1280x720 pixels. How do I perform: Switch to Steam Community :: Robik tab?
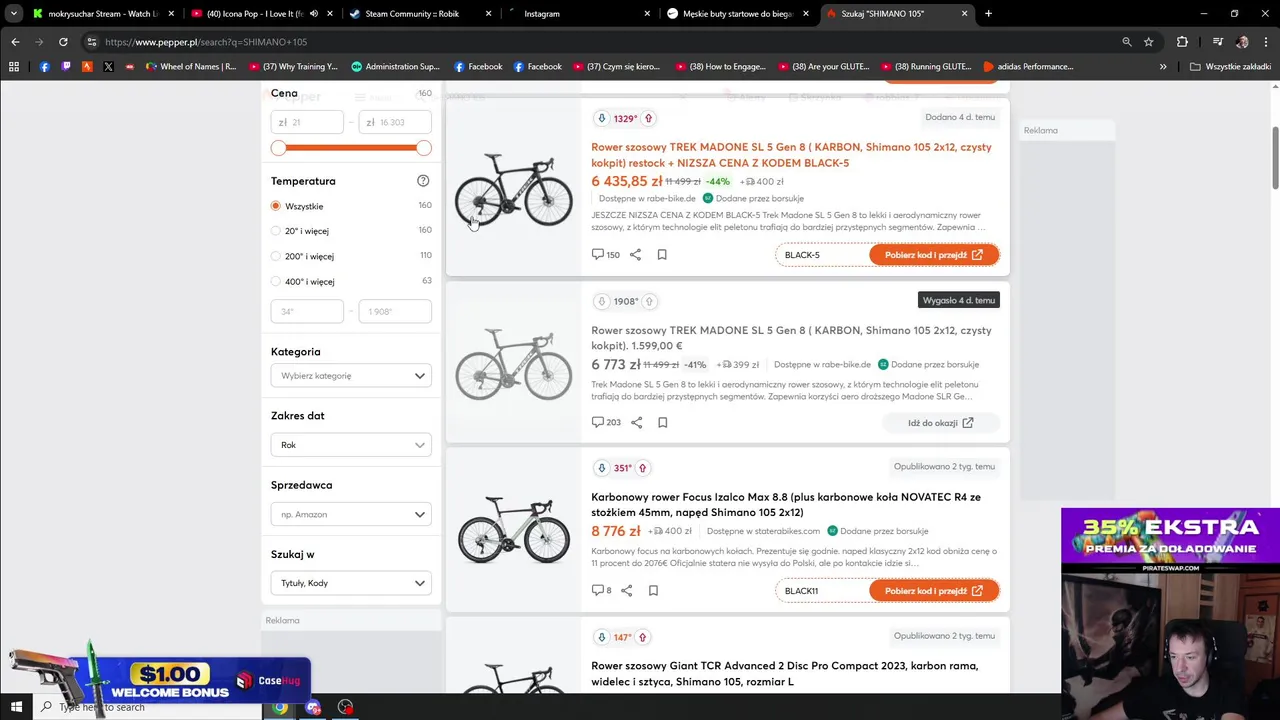tap(420, 14)
